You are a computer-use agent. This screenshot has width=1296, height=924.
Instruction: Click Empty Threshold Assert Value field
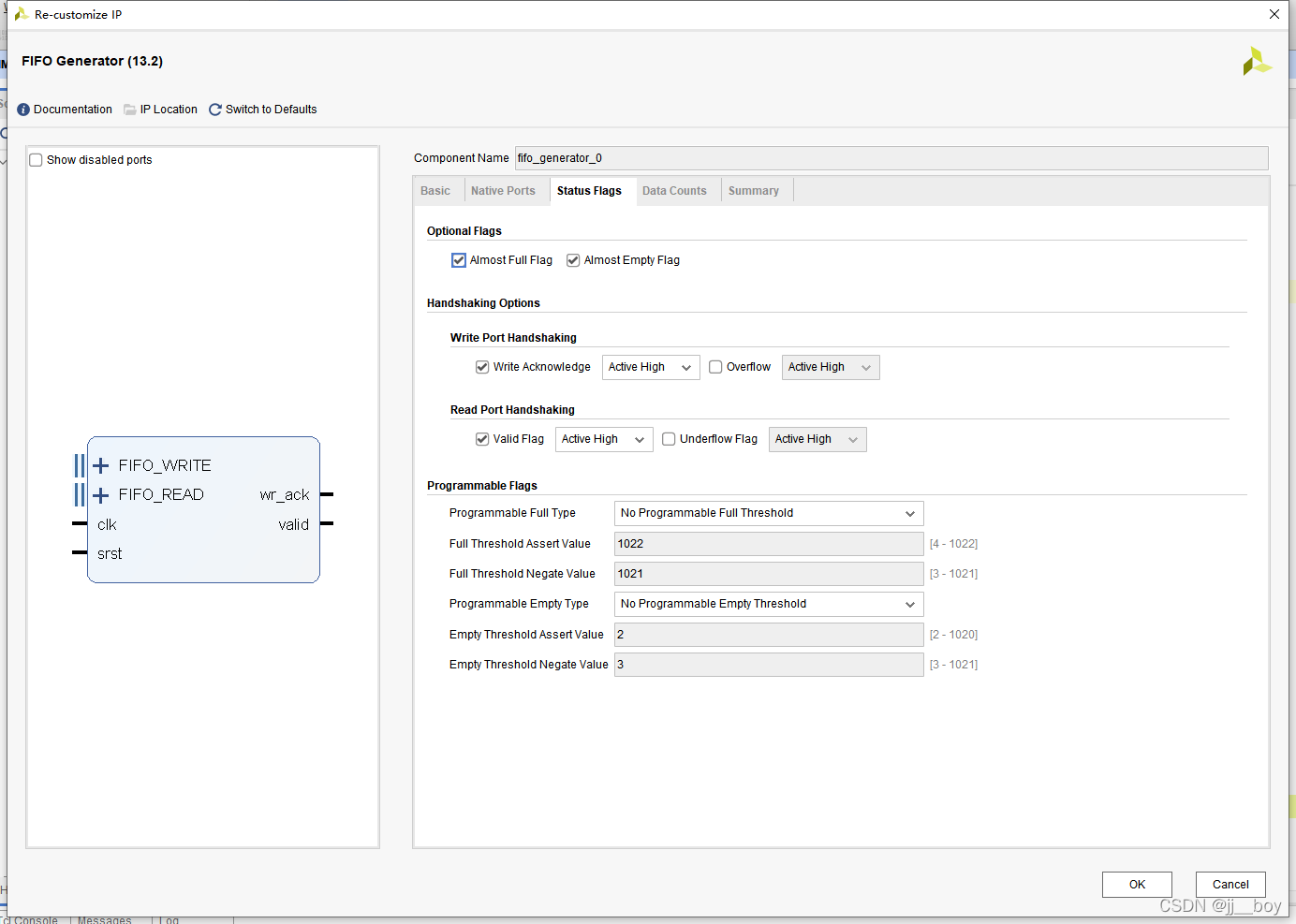[x=769, y=635]
